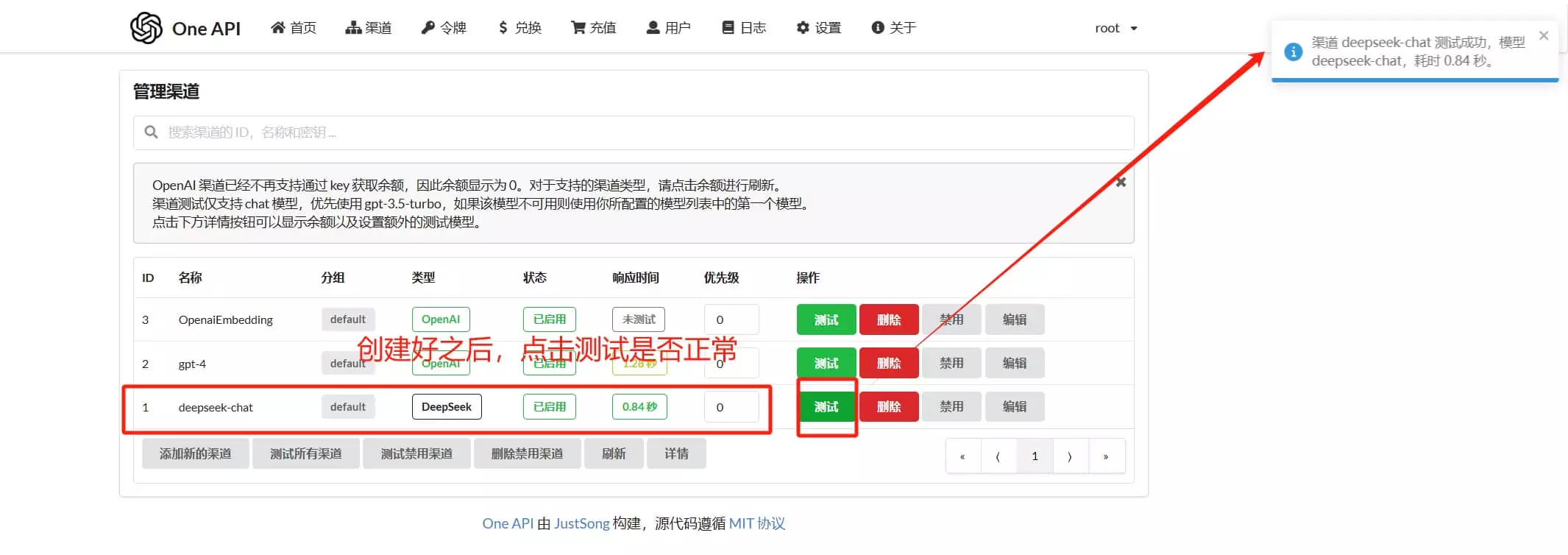Click the OpenAI type tag of OpenaiEmbedding
1568x555 pixels.
(441, 319)
